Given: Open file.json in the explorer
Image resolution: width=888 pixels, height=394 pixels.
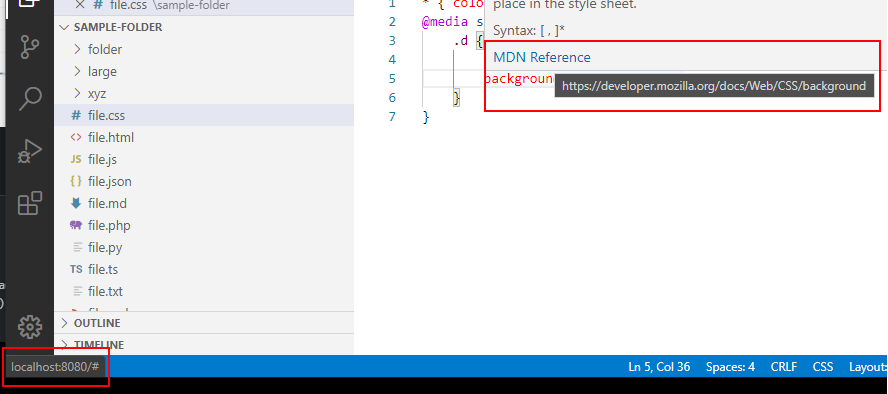Looking at the screenshot, I should pos(204,182).
